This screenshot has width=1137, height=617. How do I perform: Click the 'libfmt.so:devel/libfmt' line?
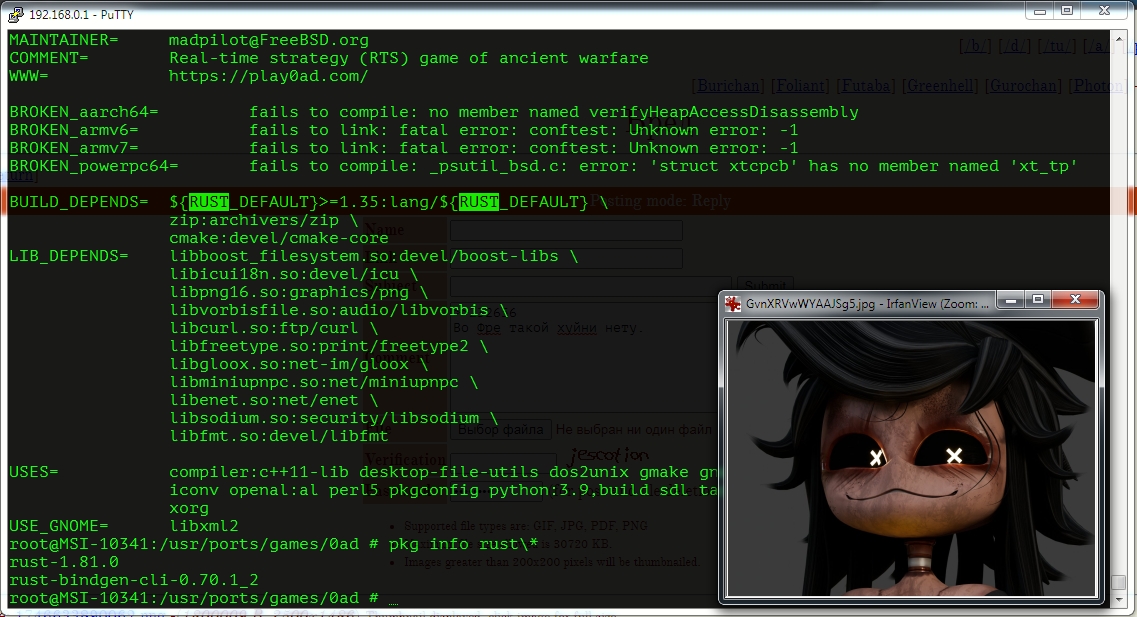(x=279, y=436)
